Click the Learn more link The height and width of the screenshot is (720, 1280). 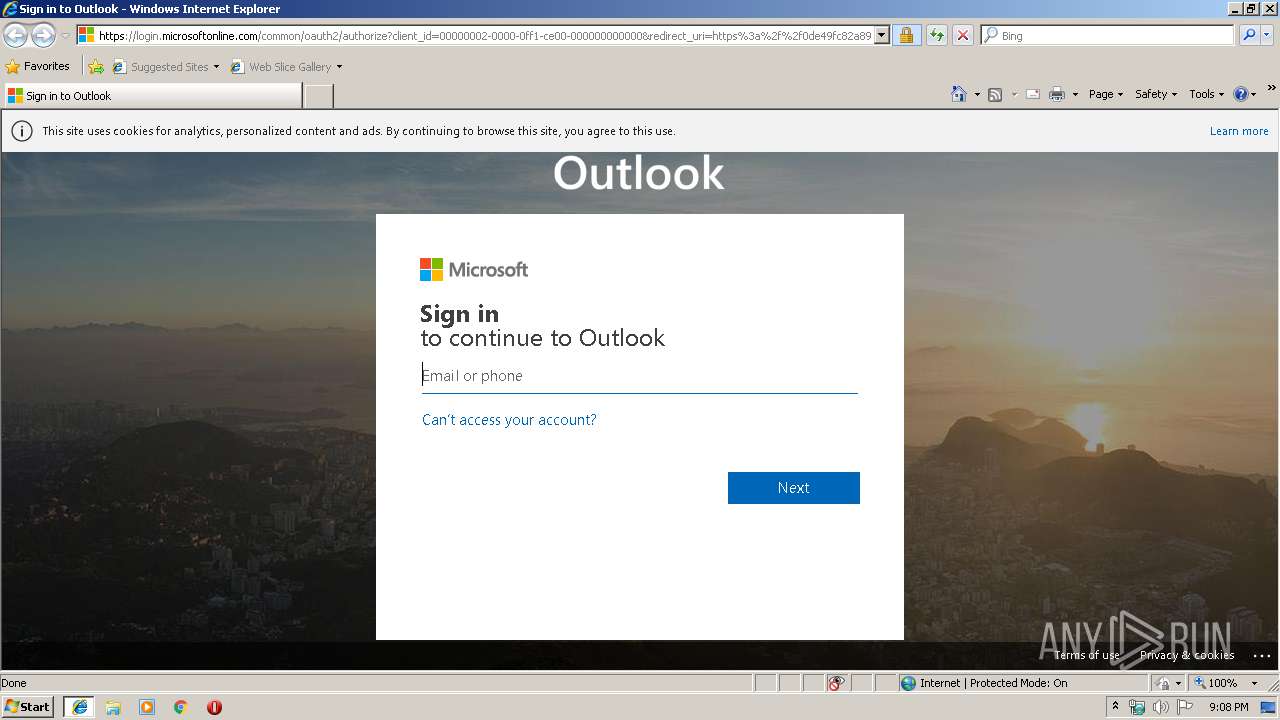(1239, 131)
